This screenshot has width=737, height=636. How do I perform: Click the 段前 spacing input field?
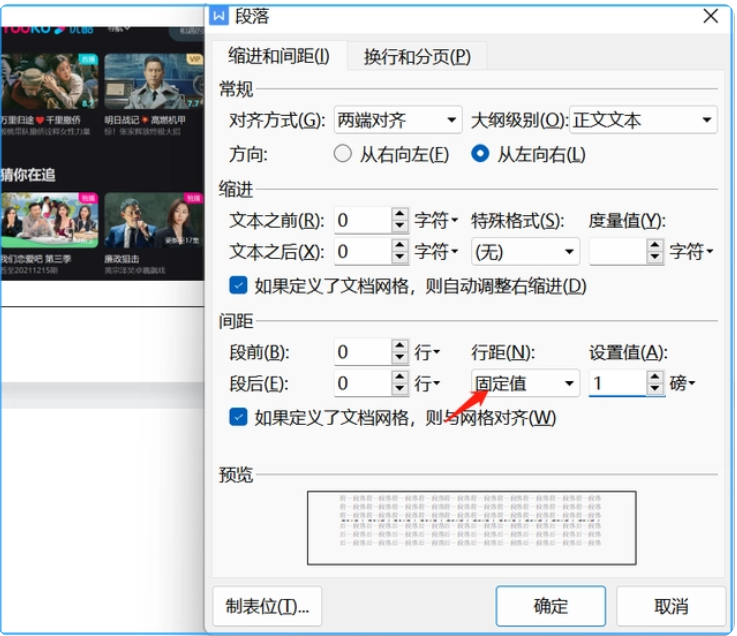[x=363, y=352]
